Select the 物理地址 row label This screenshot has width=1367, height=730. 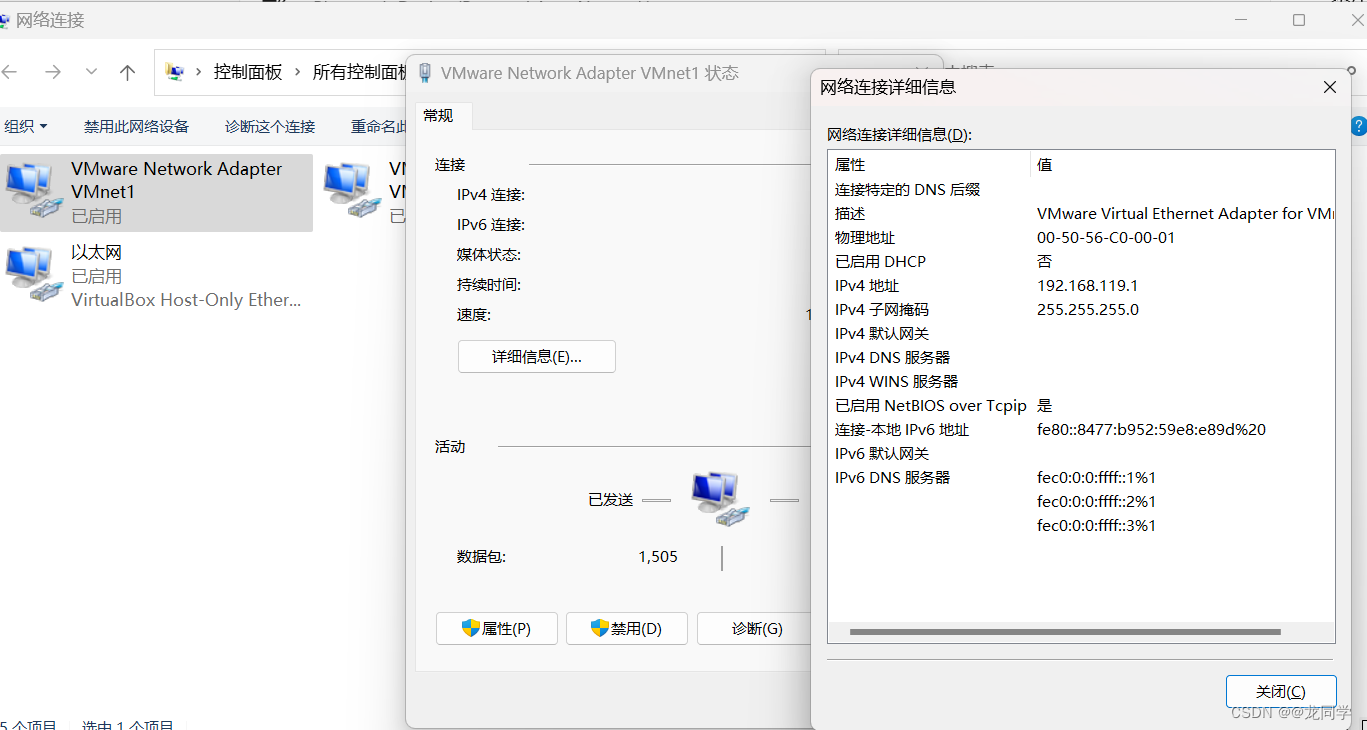pos(865,238)
